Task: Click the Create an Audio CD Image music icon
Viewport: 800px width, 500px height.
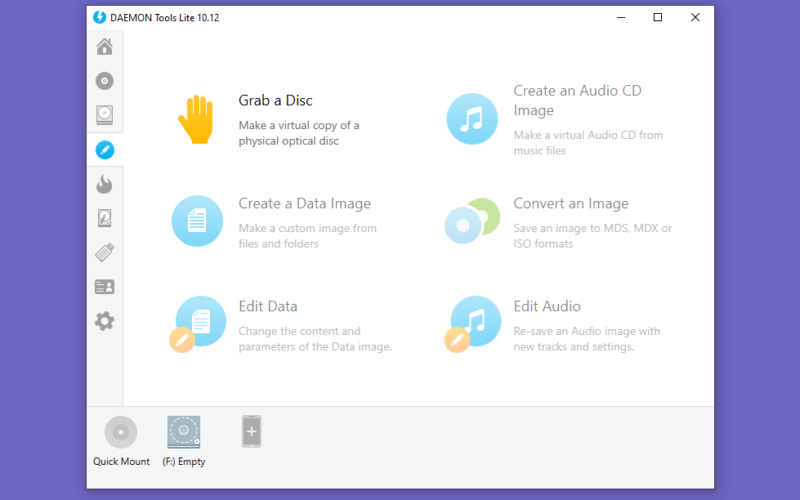Action: pos(472,119)
